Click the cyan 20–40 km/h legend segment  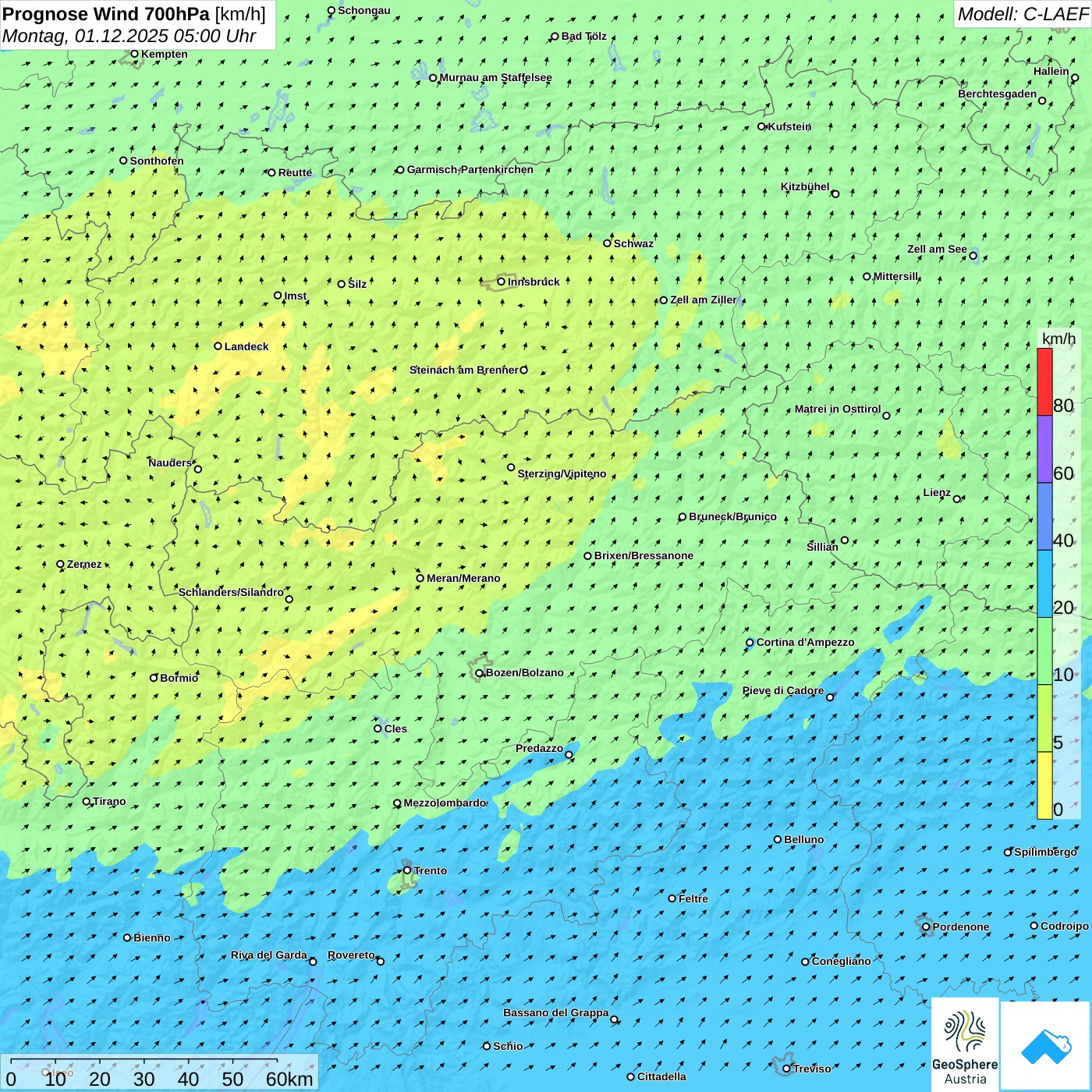point(1044,583)
